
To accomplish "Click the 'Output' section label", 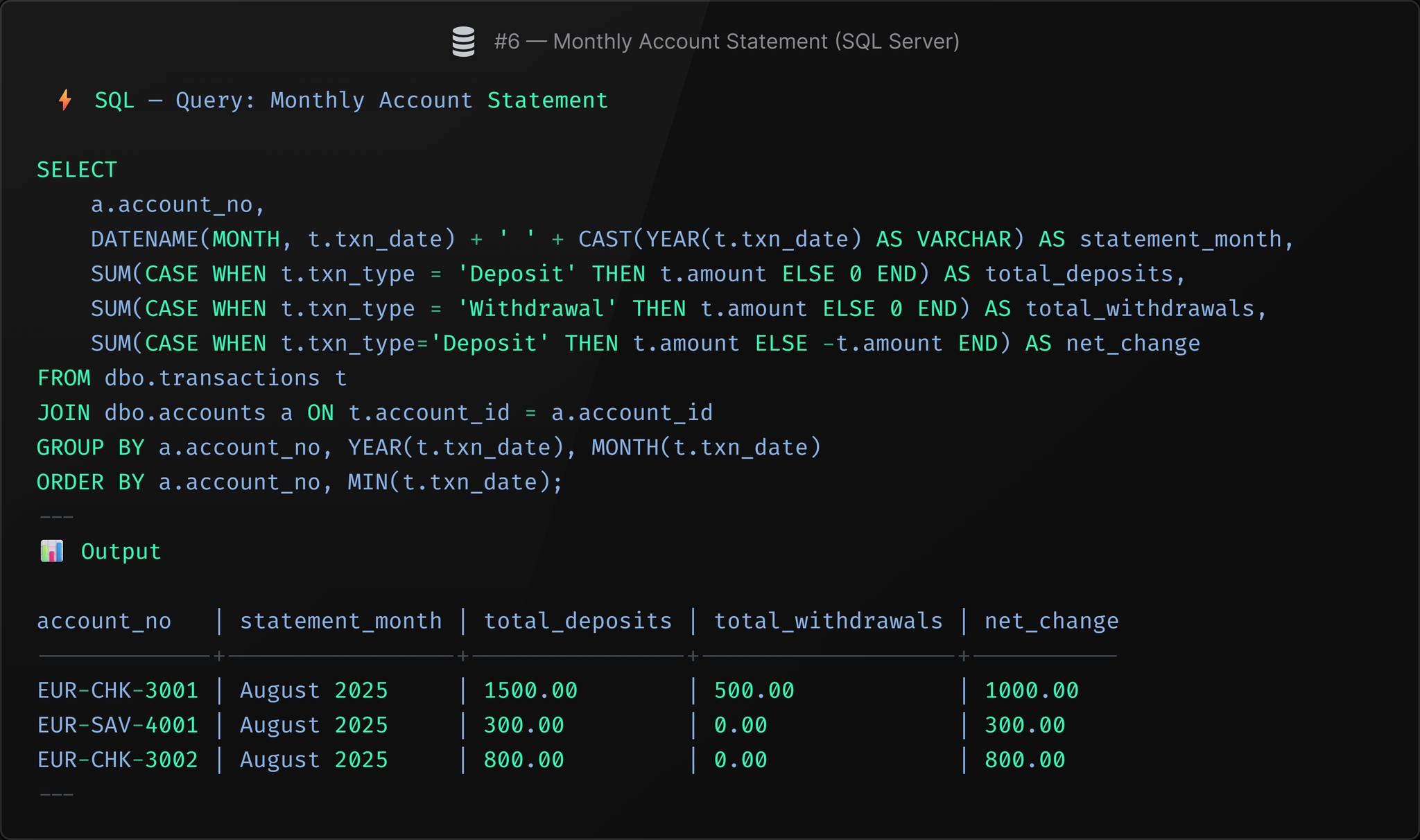I will point(121,552).
